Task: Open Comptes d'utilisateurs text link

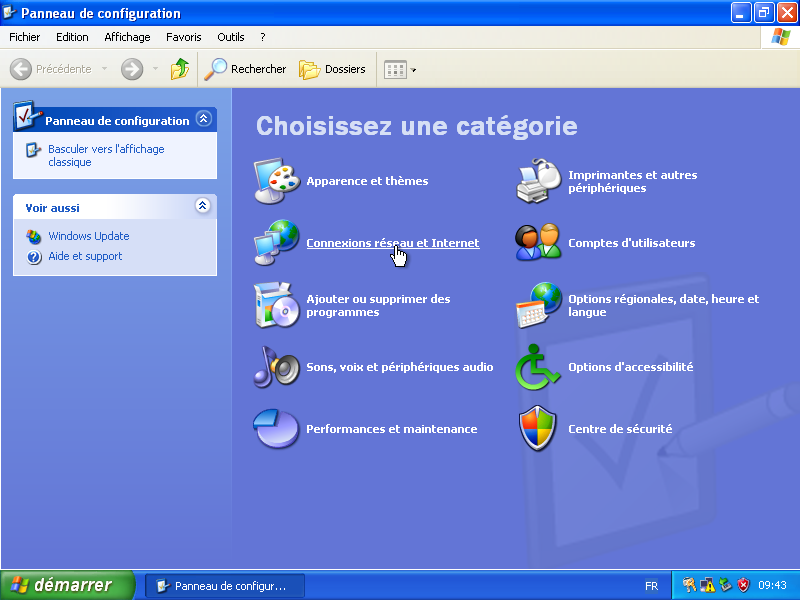Action: click(632, 243)
